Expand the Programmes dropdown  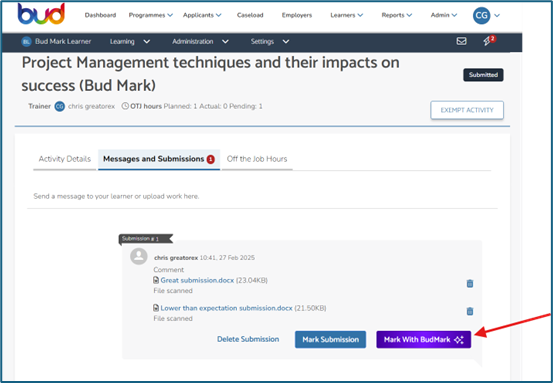tap(151, 15)
